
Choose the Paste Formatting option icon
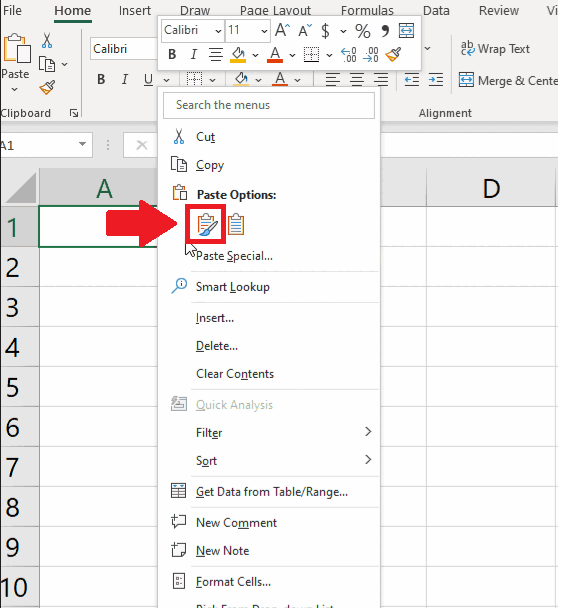(x=206, y=224)
